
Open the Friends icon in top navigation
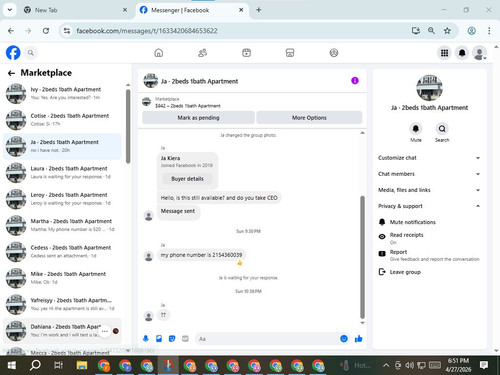202,53
